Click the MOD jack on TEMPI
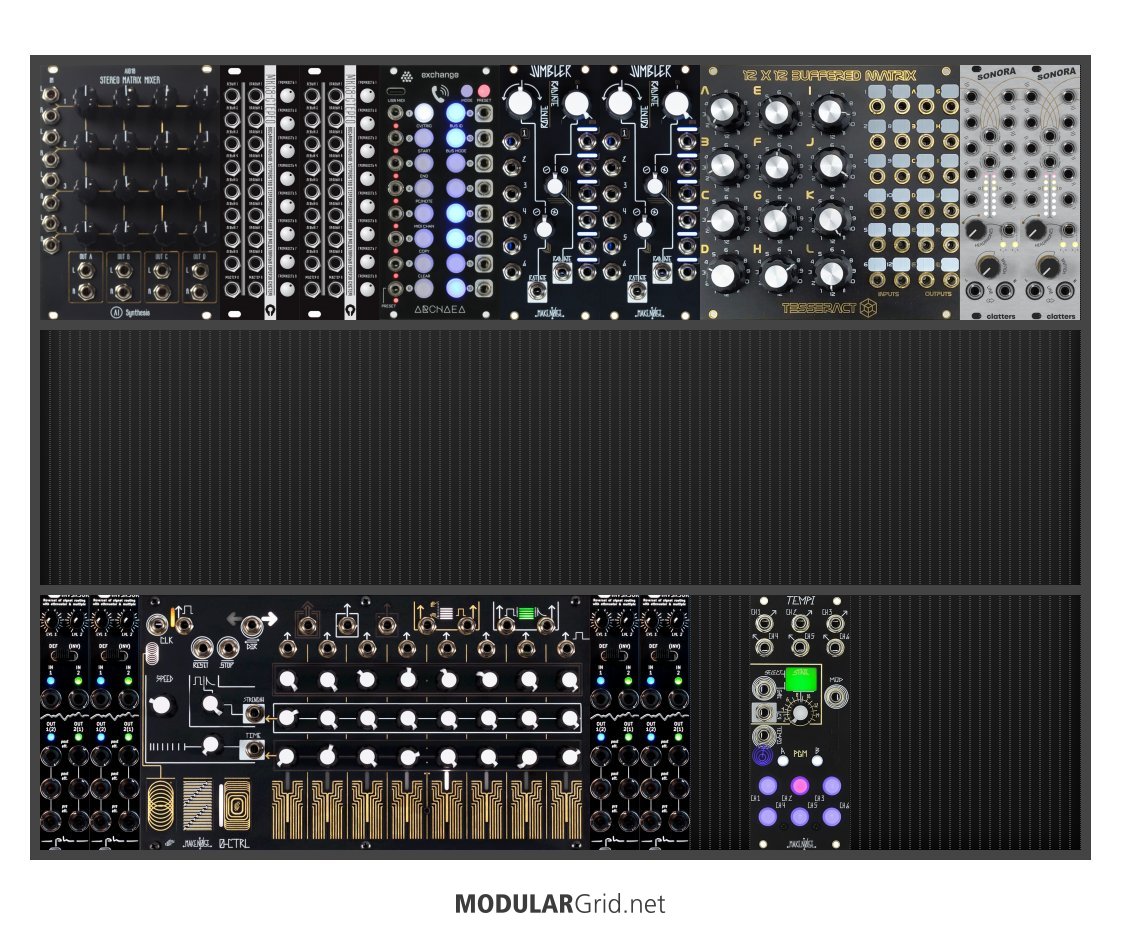This screenshot has height=925, width=1121. (x=834, y=696)
